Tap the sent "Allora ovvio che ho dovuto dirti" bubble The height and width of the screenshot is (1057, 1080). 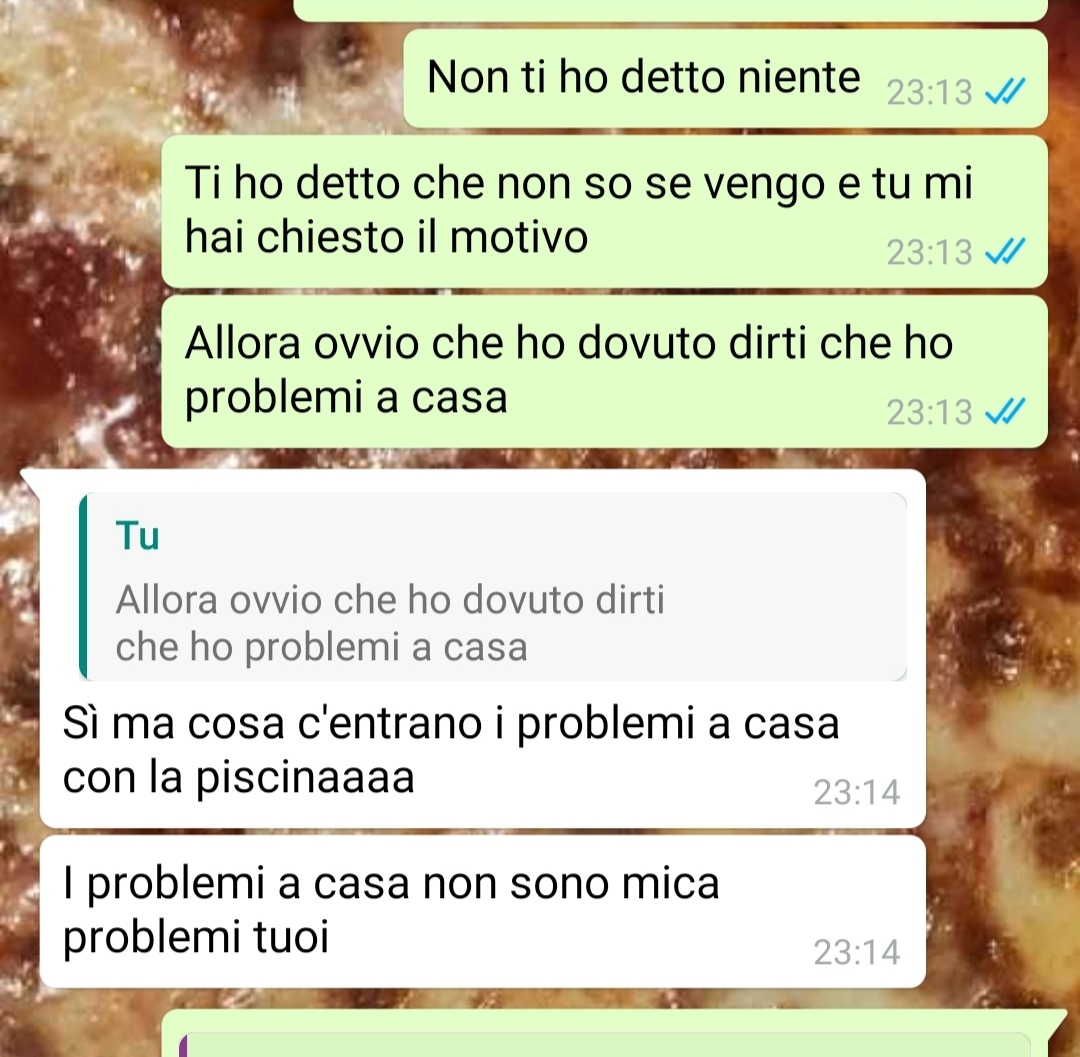tap(604, 371)
